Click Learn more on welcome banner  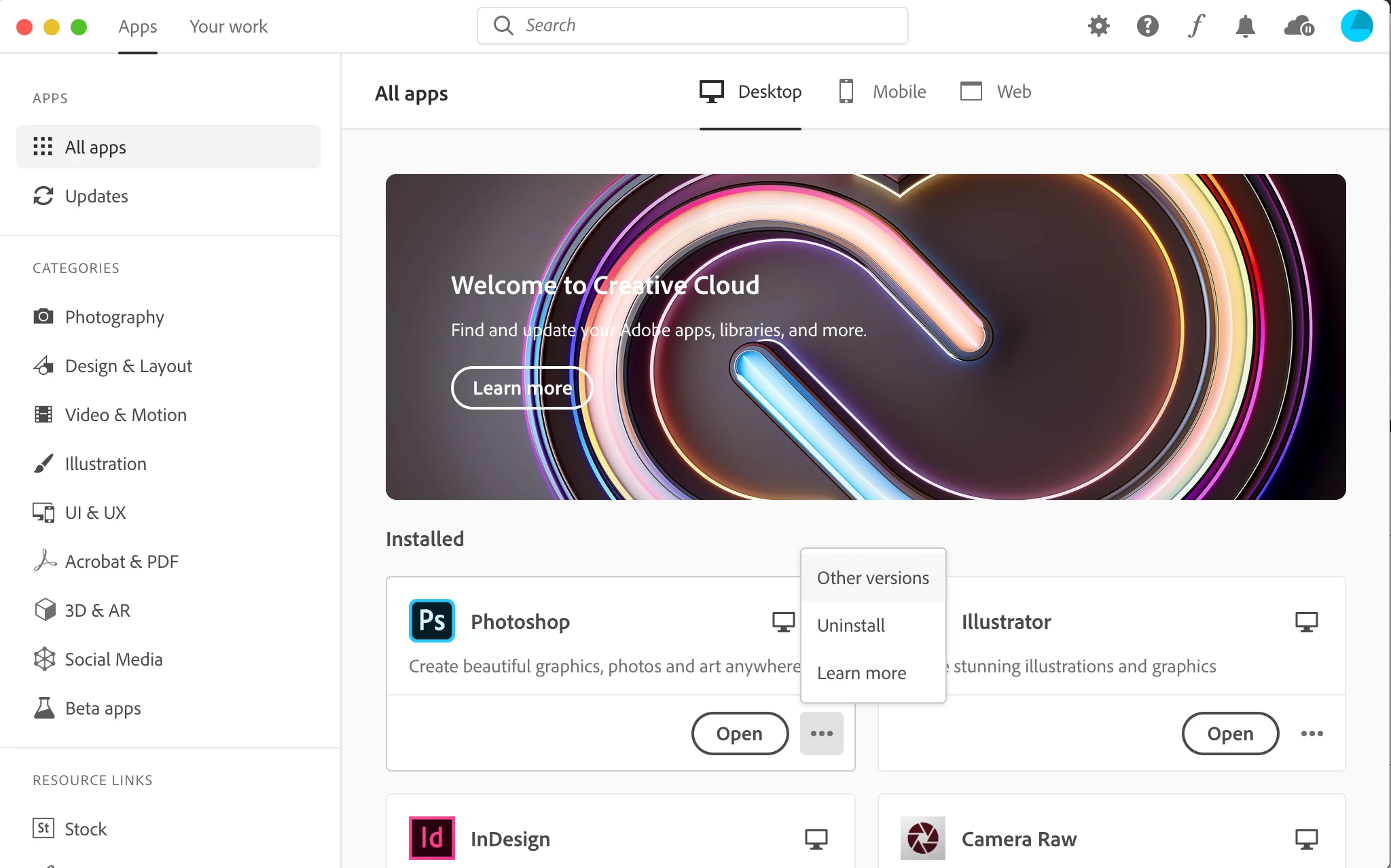point(522,388)
